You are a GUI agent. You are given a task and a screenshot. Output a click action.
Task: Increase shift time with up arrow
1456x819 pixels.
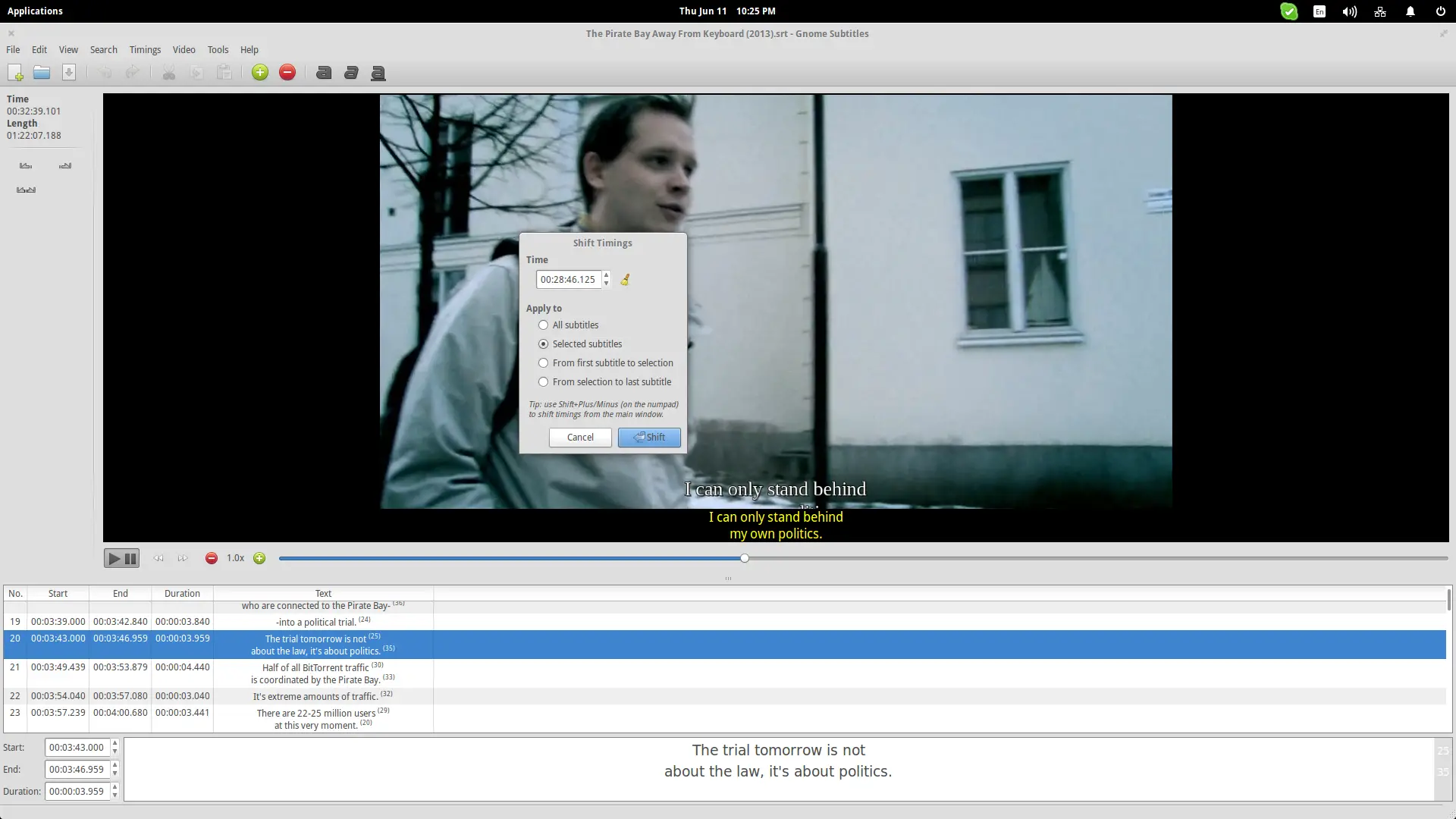pos(606,275)
